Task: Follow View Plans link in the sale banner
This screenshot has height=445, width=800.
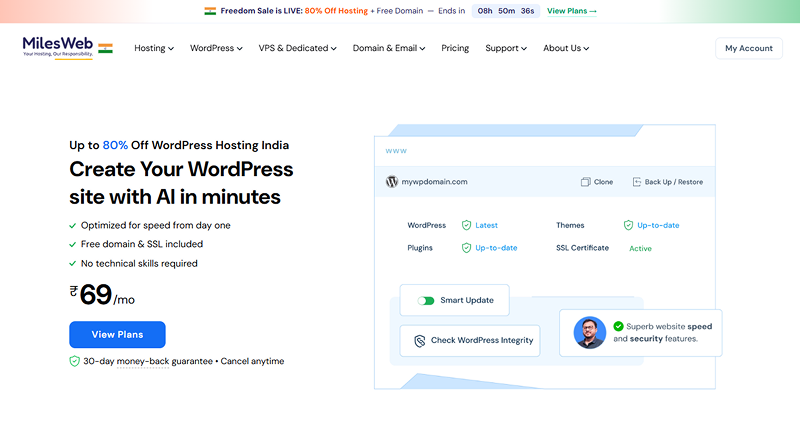Action: click(572, 11)
